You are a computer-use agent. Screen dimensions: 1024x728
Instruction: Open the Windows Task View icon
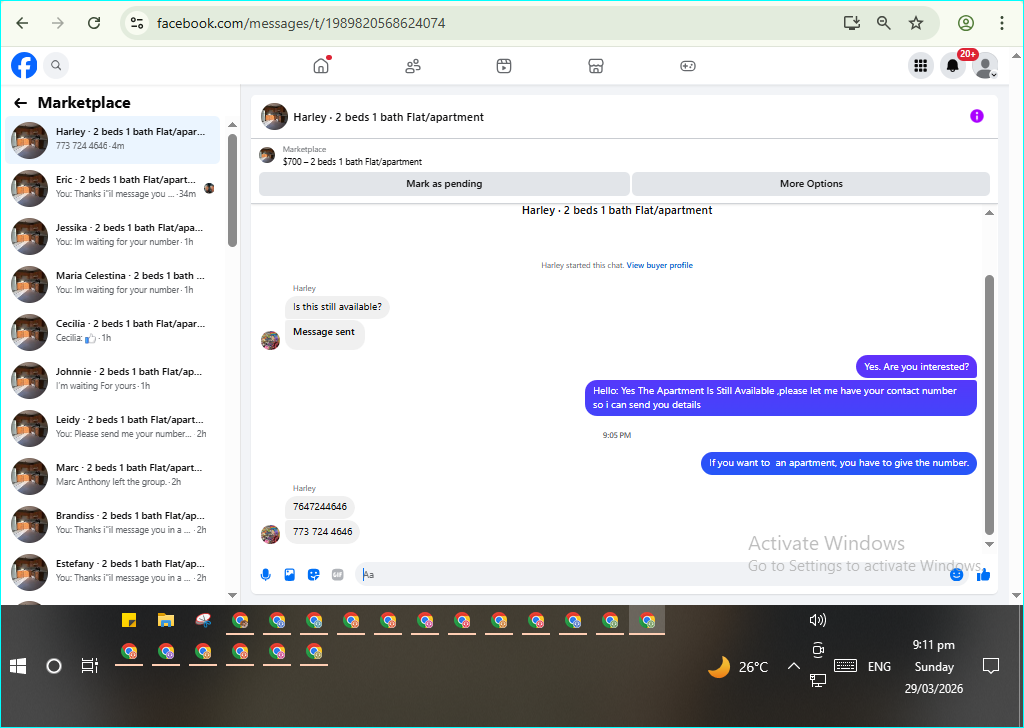tap(89, 666)
